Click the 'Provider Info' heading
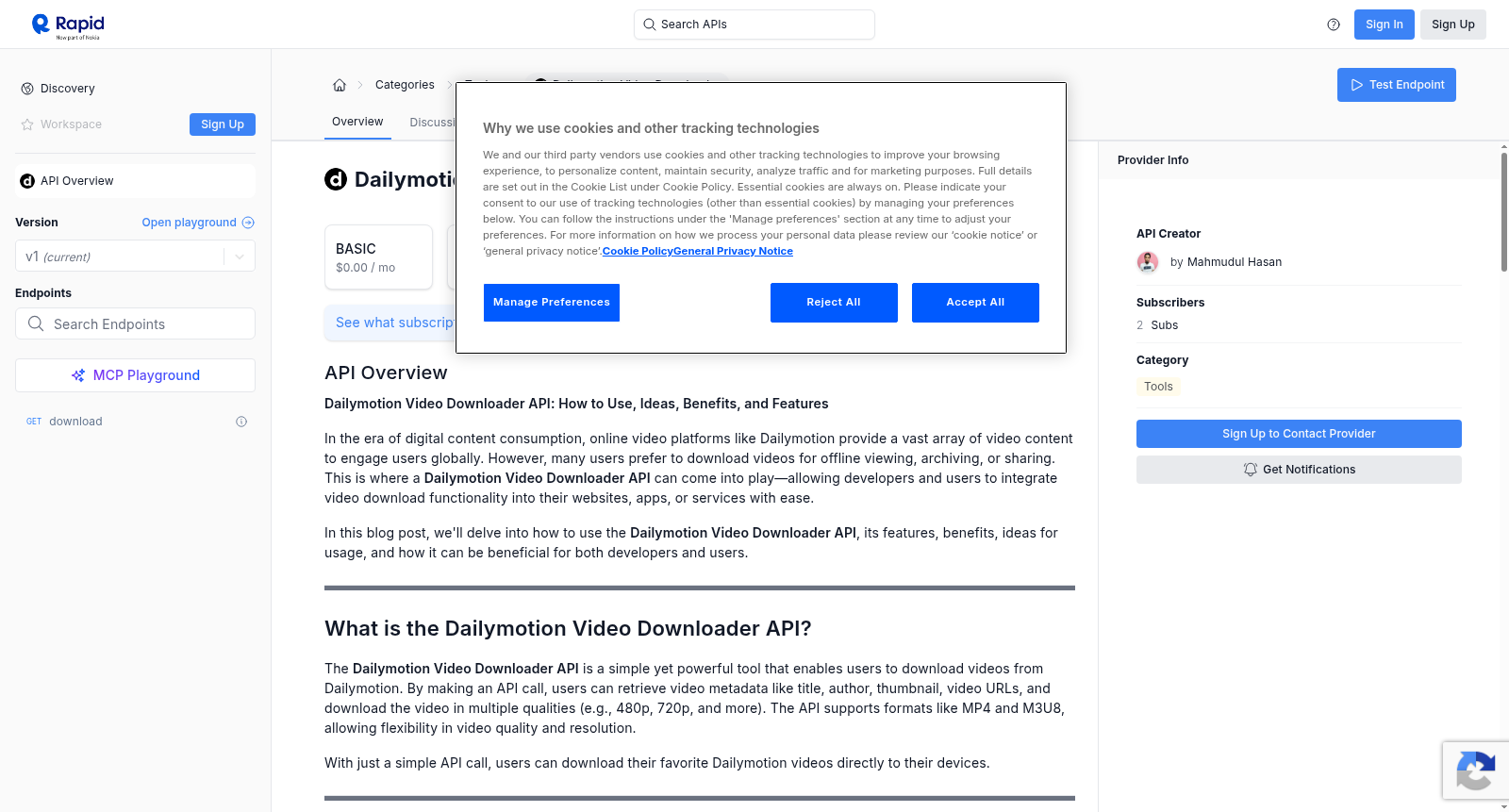This screenshot has width=1509, height=812. pyautogui.click(x=1152, y=160)
